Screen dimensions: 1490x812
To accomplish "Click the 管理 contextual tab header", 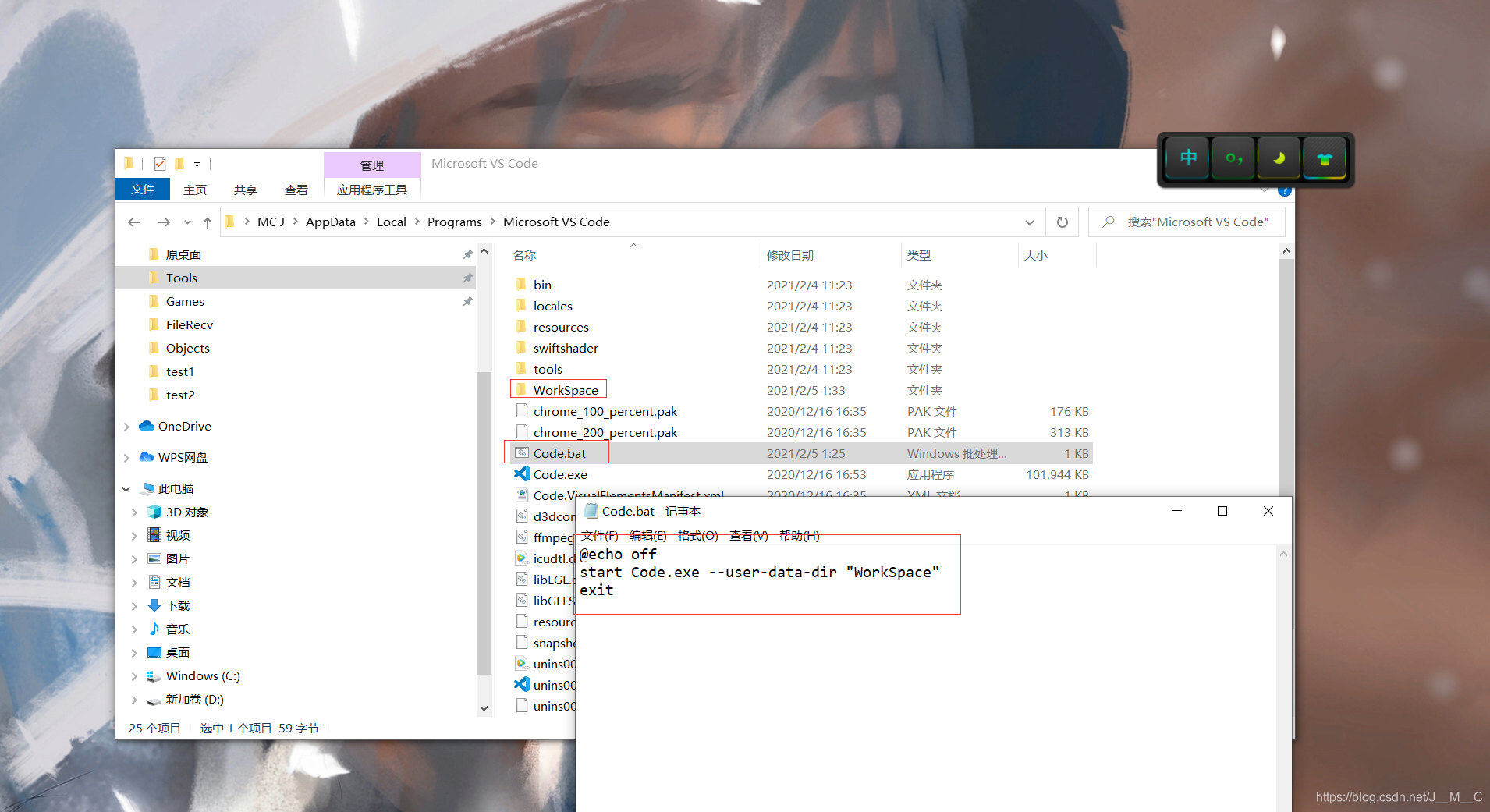I will click(x=372, y=165).
